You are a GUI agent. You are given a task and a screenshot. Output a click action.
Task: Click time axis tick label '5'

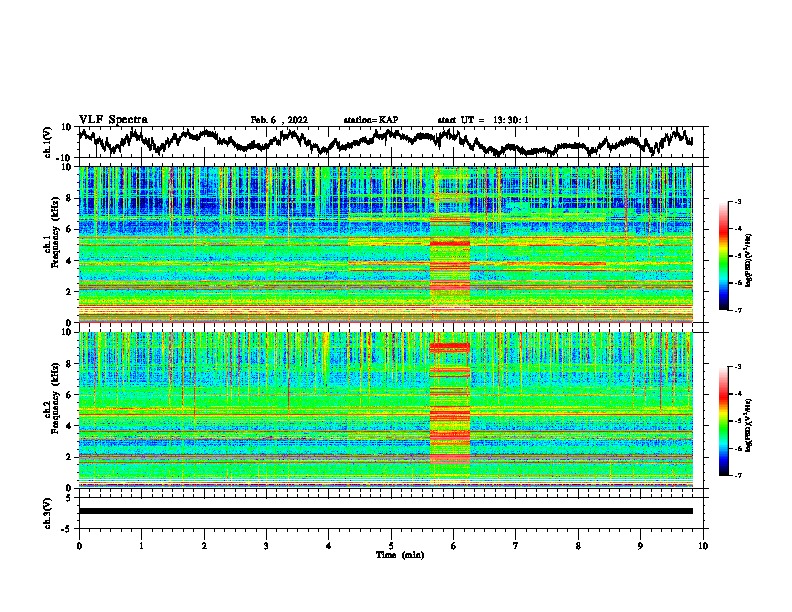(391, 546)
